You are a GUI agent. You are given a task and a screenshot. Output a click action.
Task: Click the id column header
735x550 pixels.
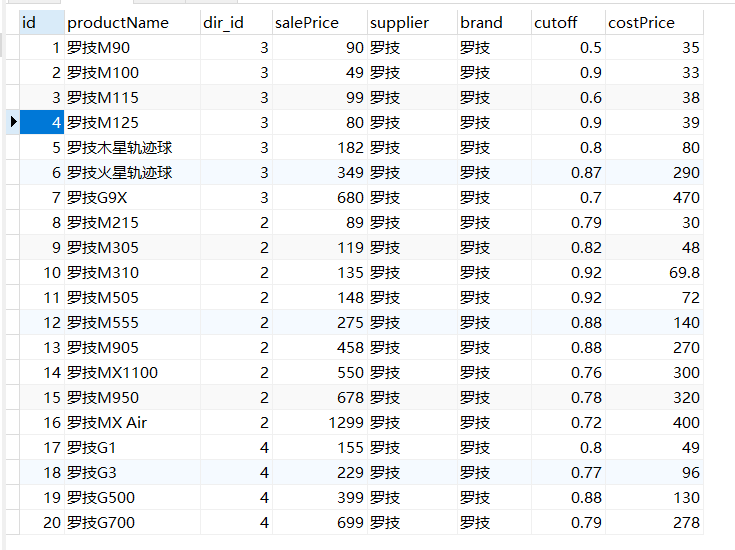coord(42,23)
